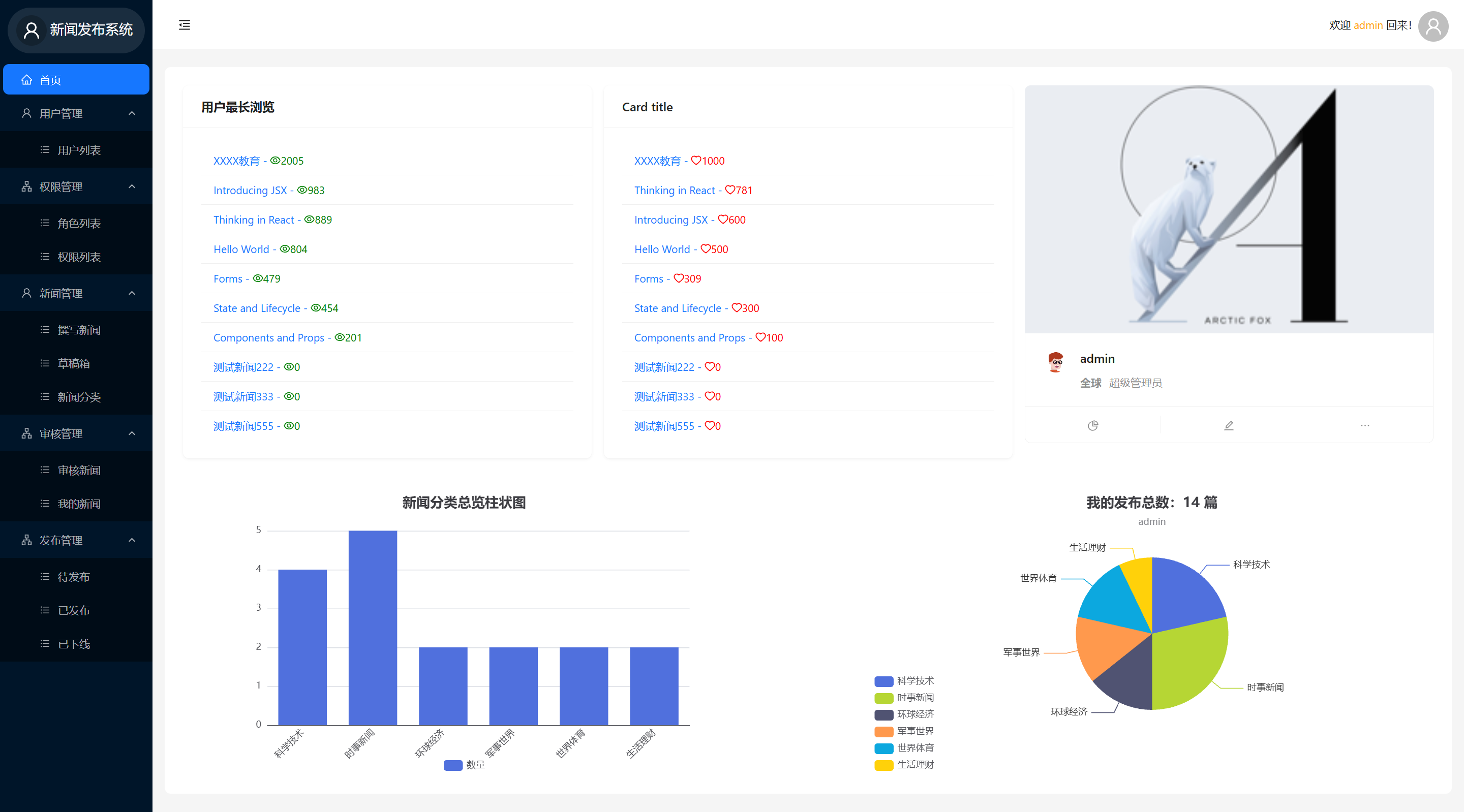
Task: Collapse the sidebar with the fold icon
Action: [x=184, y=25]
